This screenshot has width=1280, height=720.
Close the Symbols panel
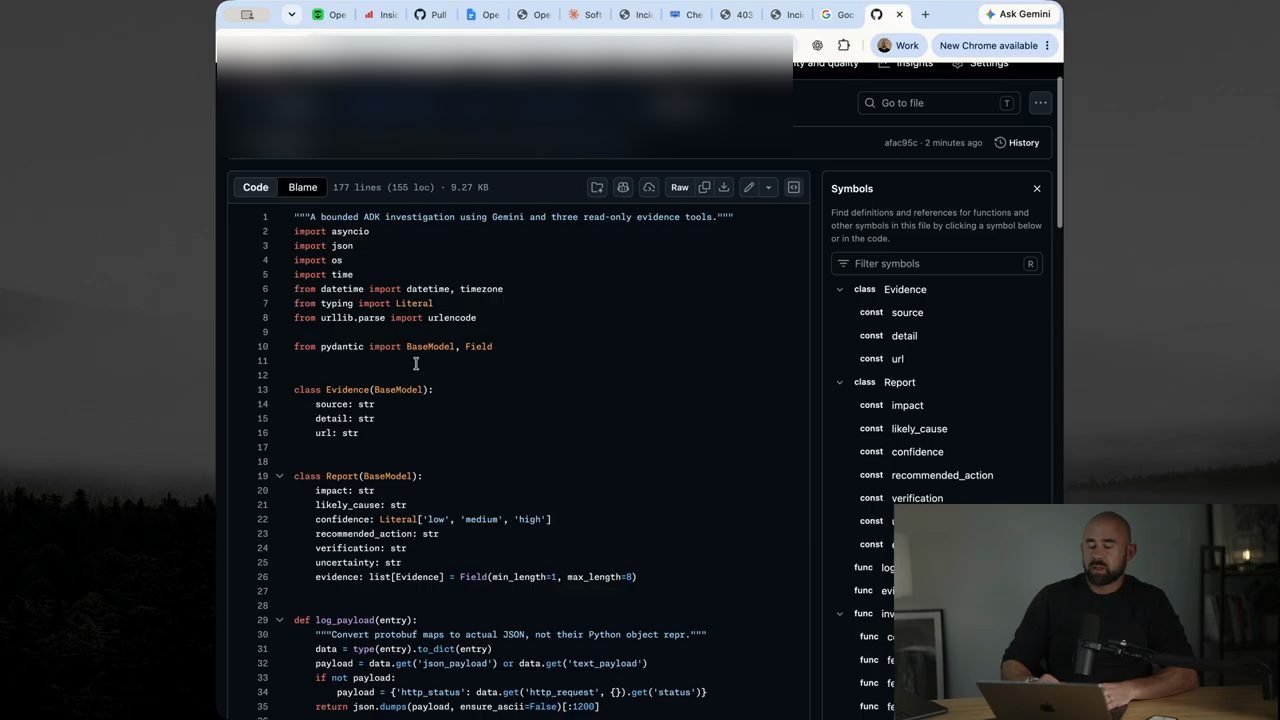pos(1037,188)
